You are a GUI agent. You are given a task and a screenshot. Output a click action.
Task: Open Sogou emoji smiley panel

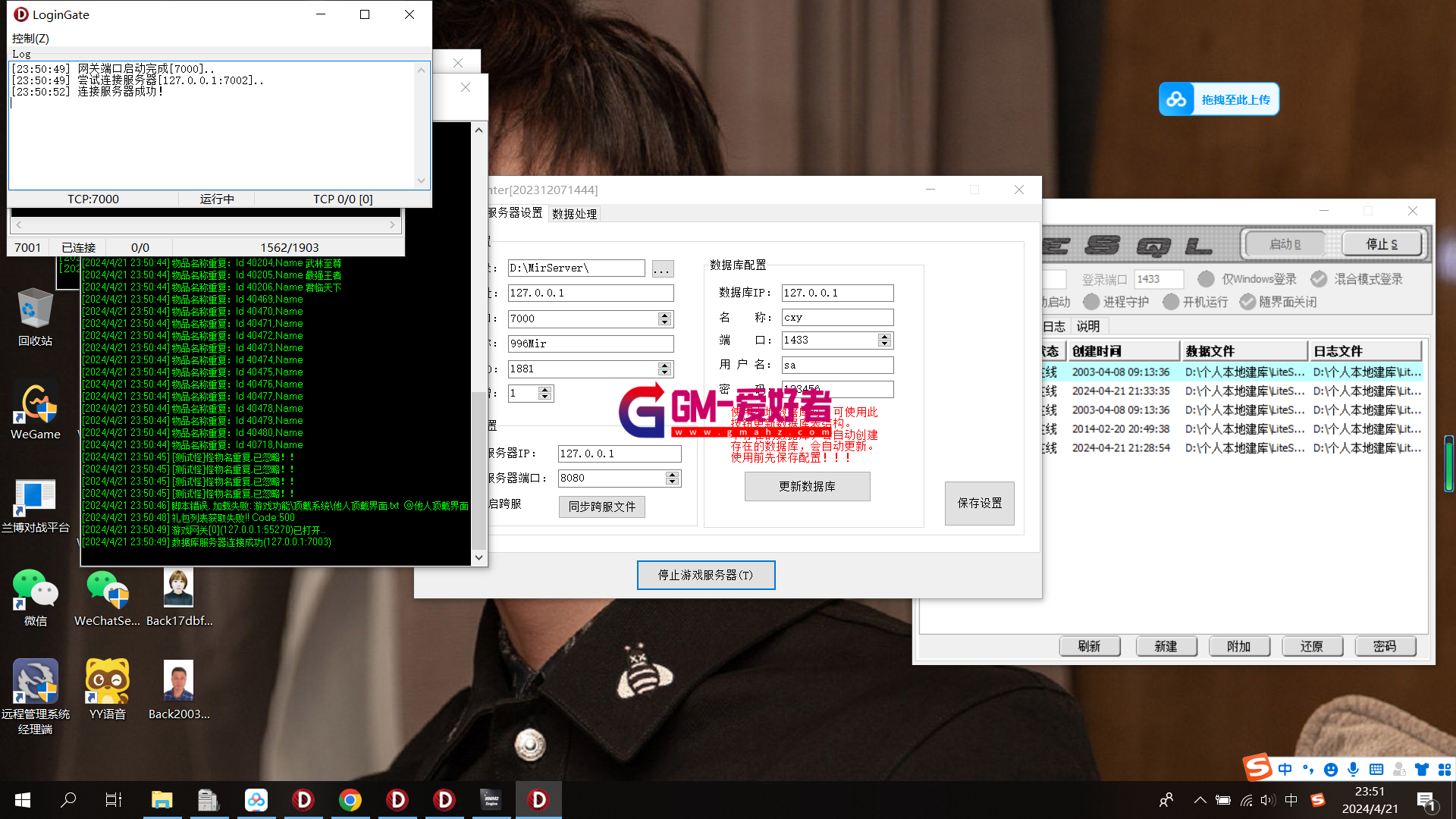pos(1330,769)
